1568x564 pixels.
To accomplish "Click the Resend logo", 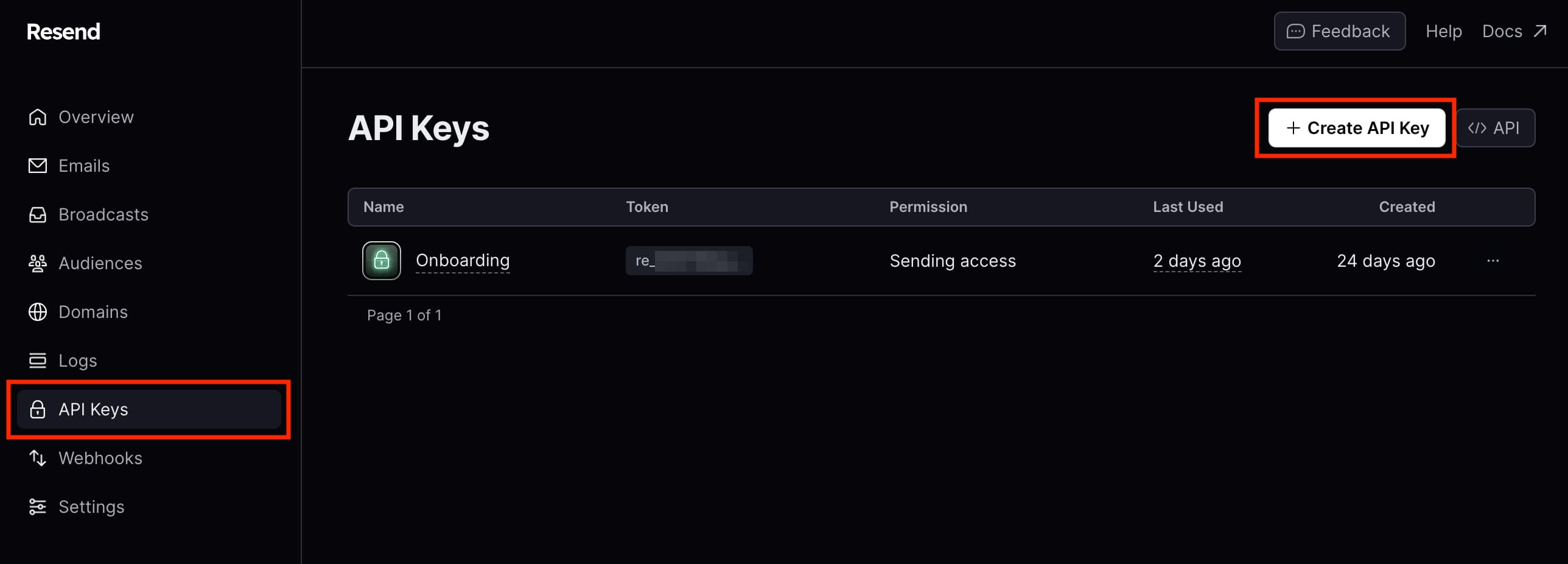I will point(63,31).
